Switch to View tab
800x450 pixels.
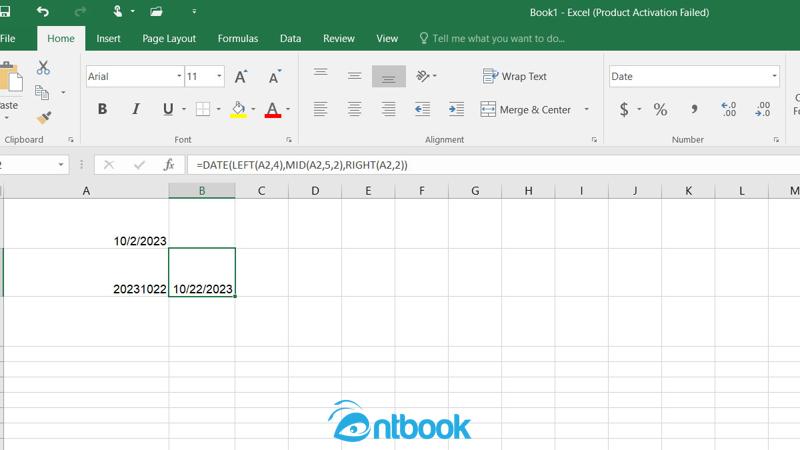click(387, 38)
